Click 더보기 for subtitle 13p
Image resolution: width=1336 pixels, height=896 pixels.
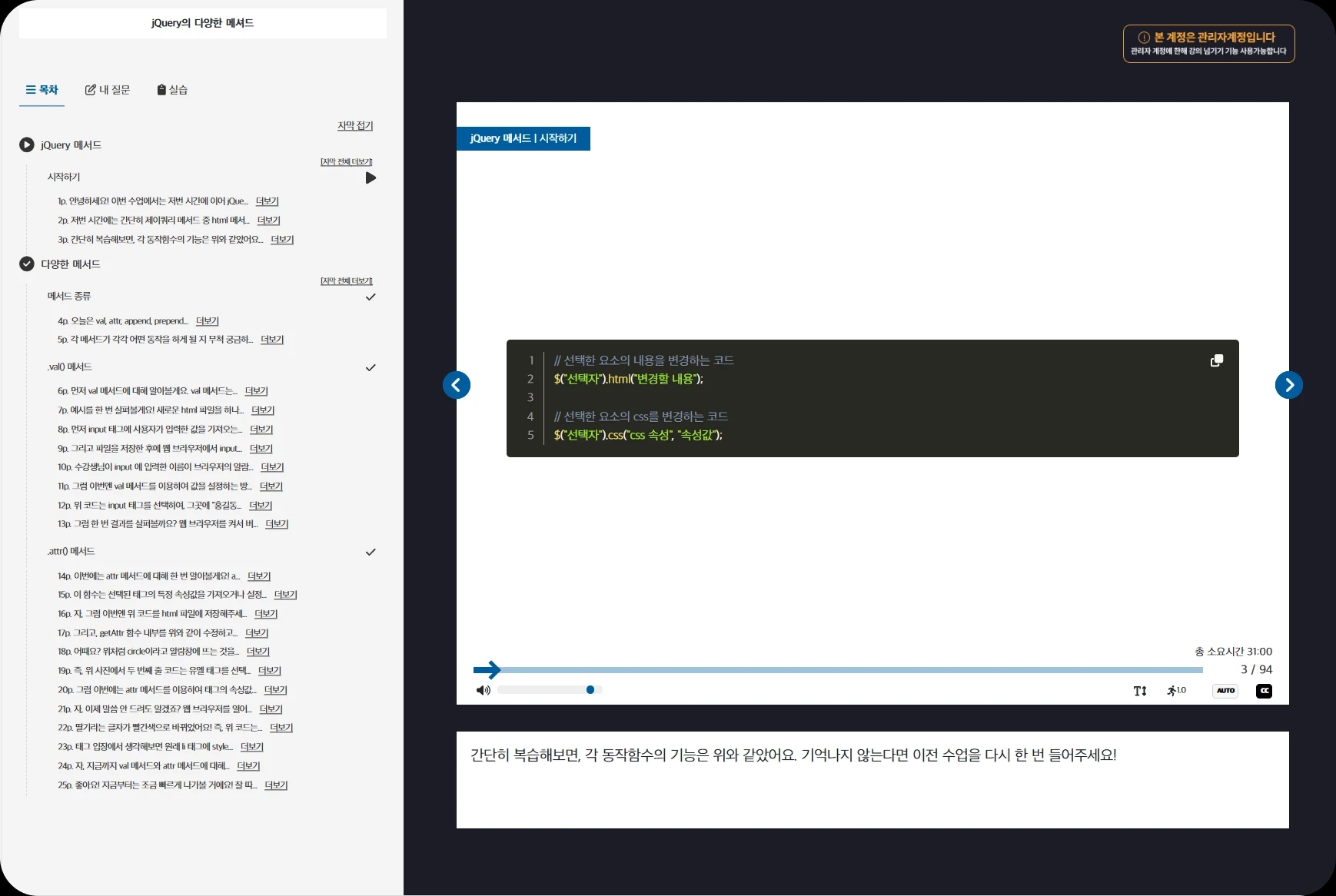tap(277, 524)
